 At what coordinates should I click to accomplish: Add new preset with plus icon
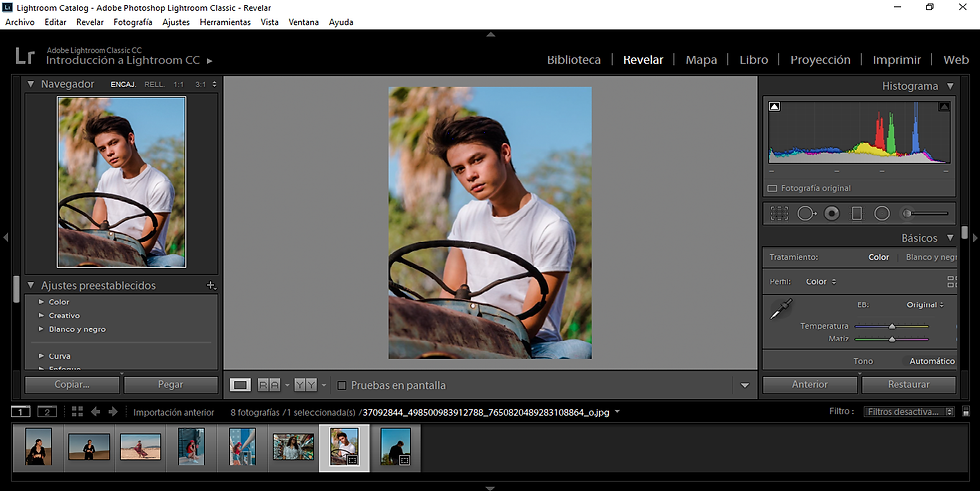tap(211, 285)
